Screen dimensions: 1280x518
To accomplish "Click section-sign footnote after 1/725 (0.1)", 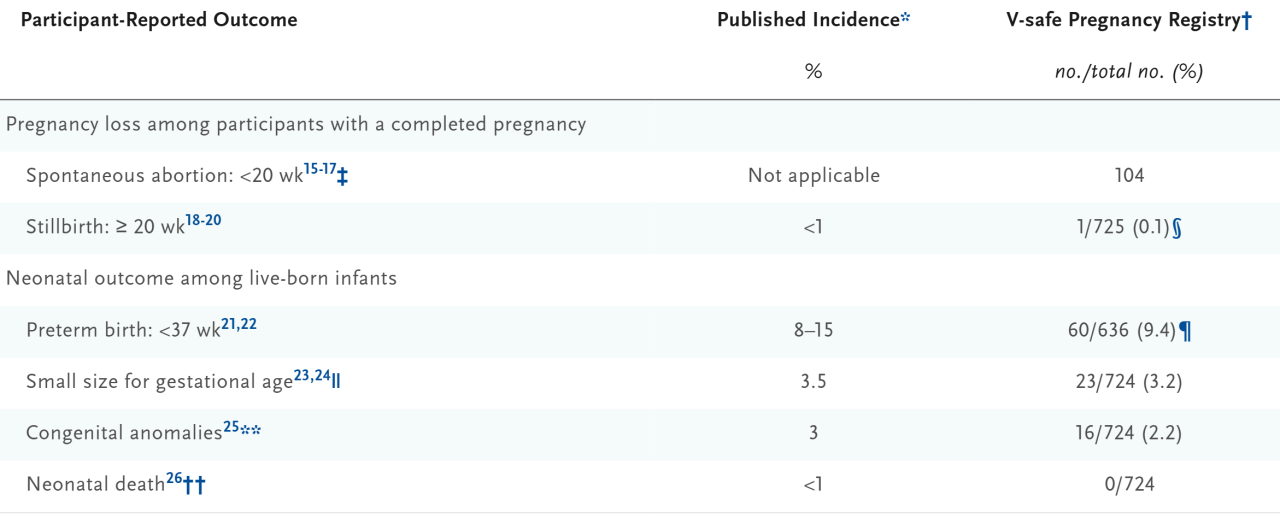I will 1176,228.
